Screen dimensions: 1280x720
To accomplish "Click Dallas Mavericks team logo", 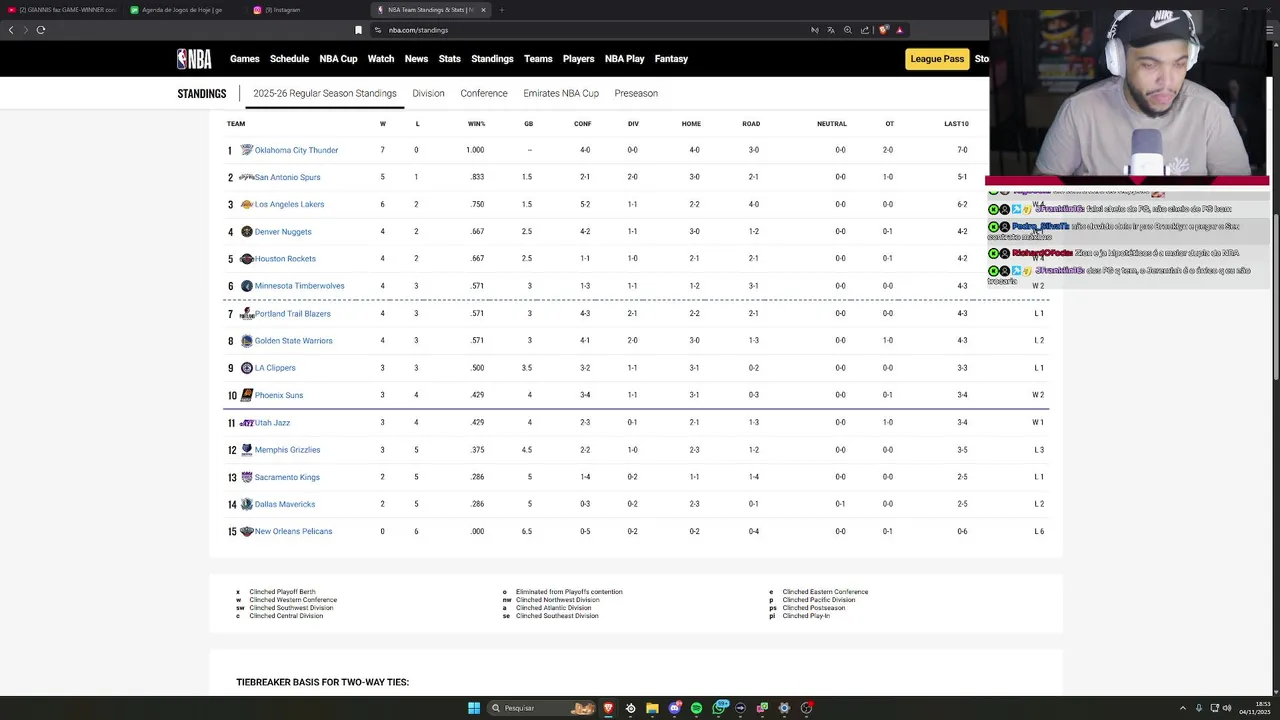I will (x=247, y=504).
